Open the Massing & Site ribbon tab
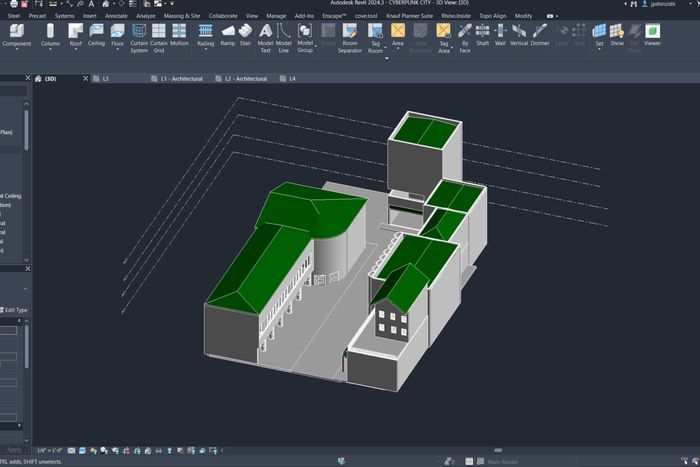This screenshot has width=700, height=467. coord(181,16)
